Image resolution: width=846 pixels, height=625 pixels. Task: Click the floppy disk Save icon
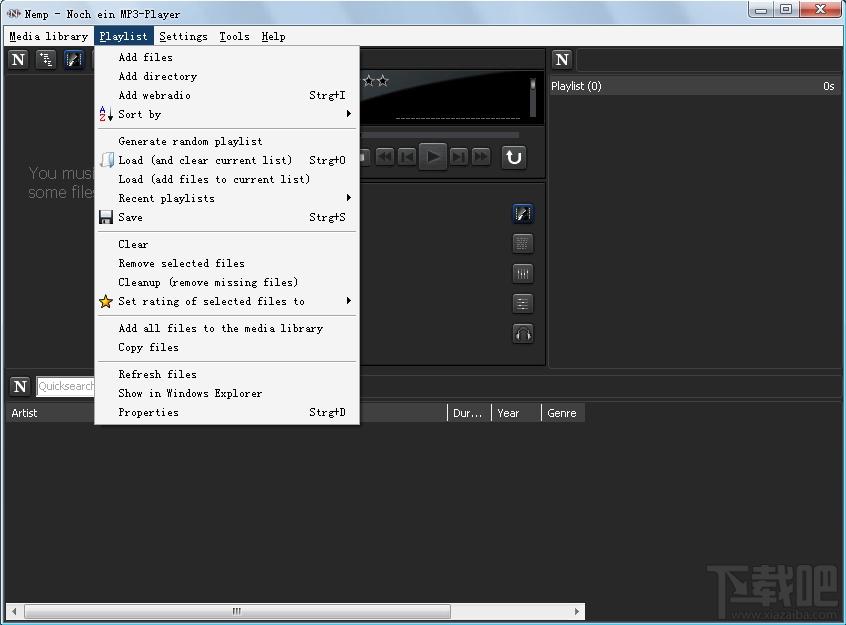coord(106,217)
